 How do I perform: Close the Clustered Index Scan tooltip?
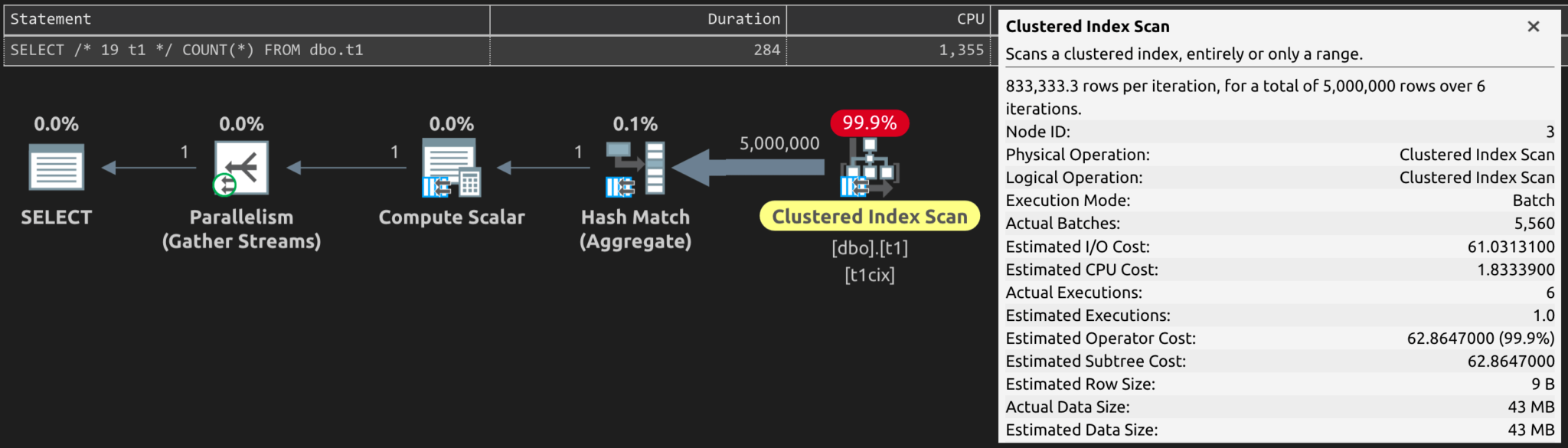(1533, 27)
